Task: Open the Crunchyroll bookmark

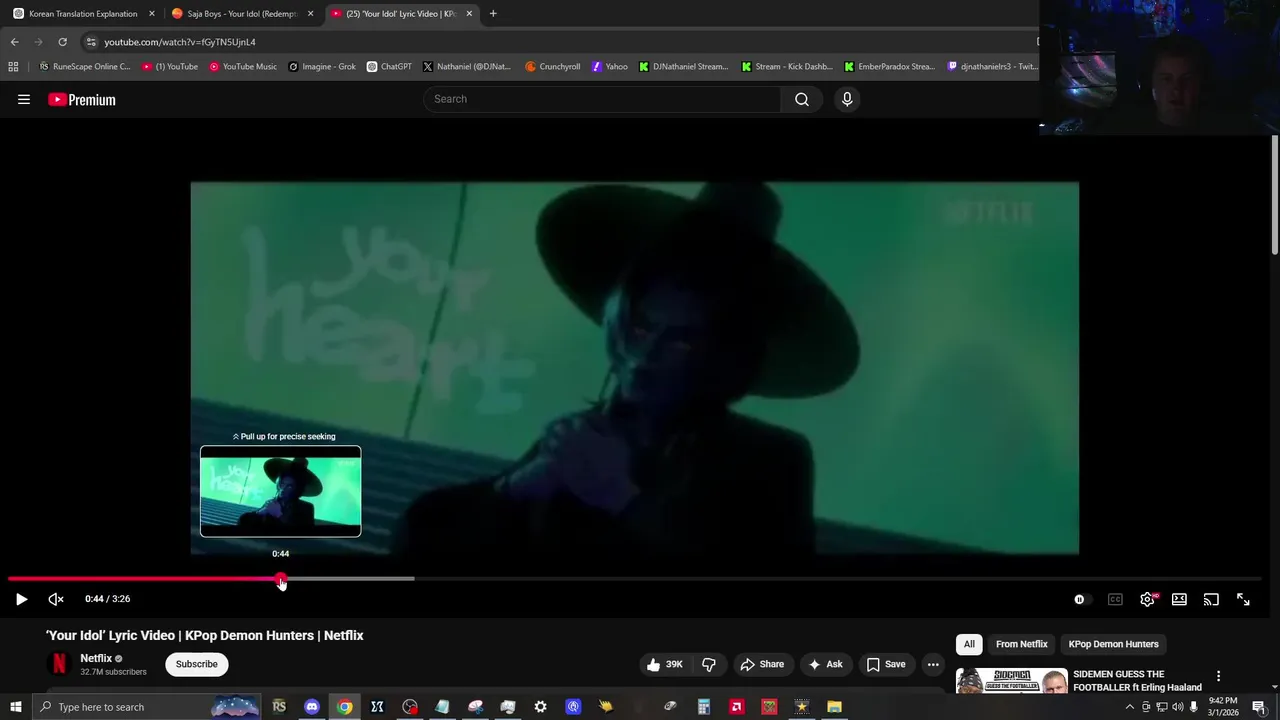Action: coord(552,67)
